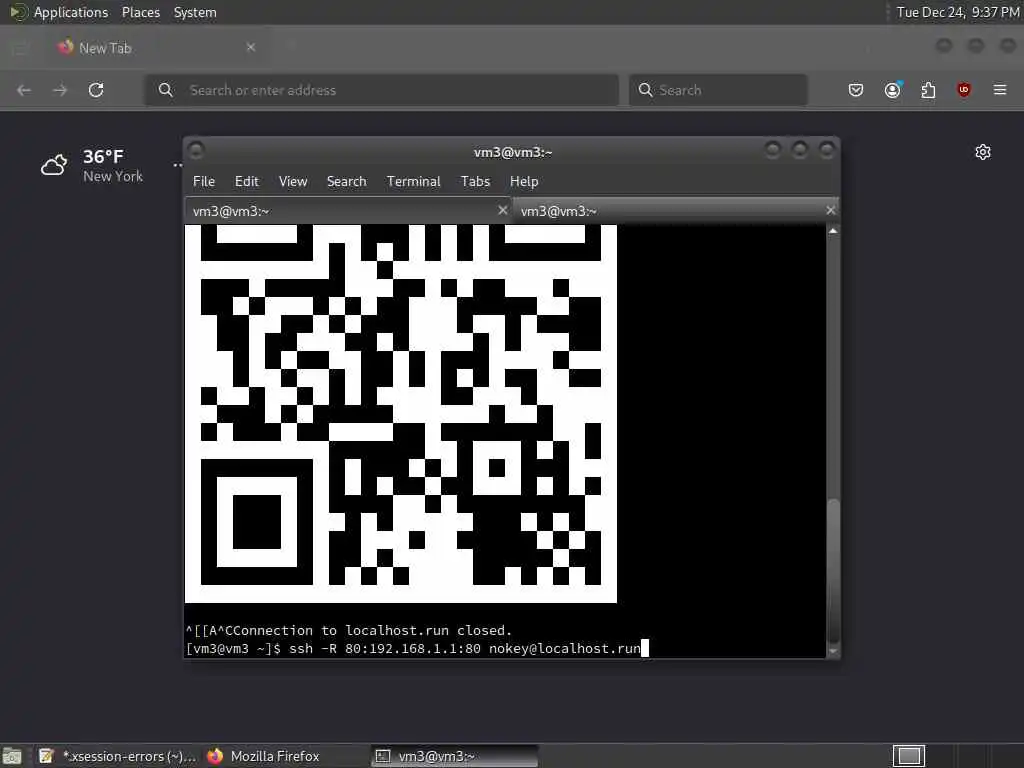Open the terminal Search menu

(x=346, y=182)
